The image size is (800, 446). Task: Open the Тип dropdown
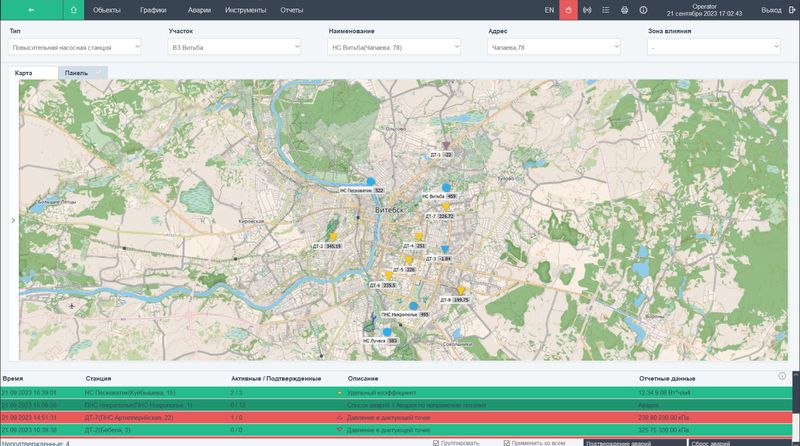point(75,47)
